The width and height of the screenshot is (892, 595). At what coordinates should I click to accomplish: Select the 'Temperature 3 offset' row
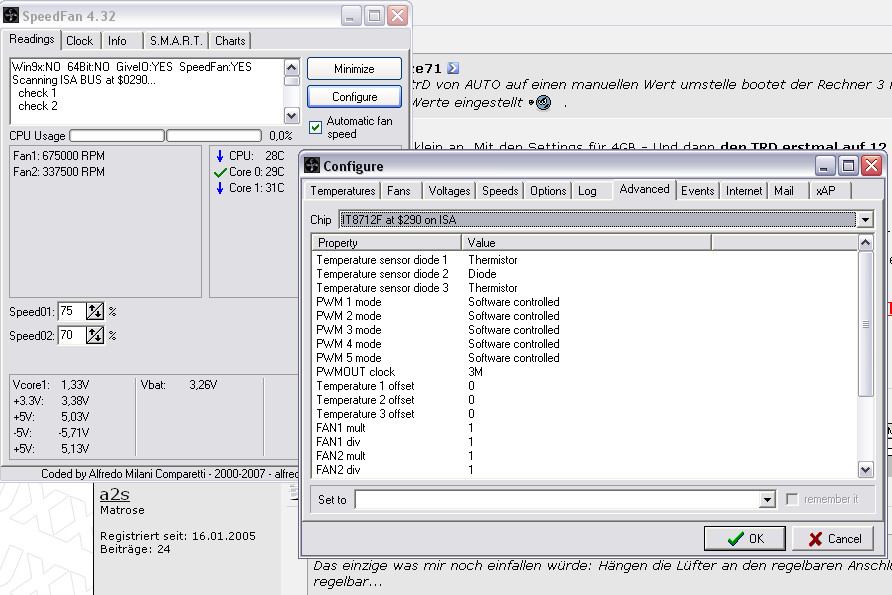(585, 414)
